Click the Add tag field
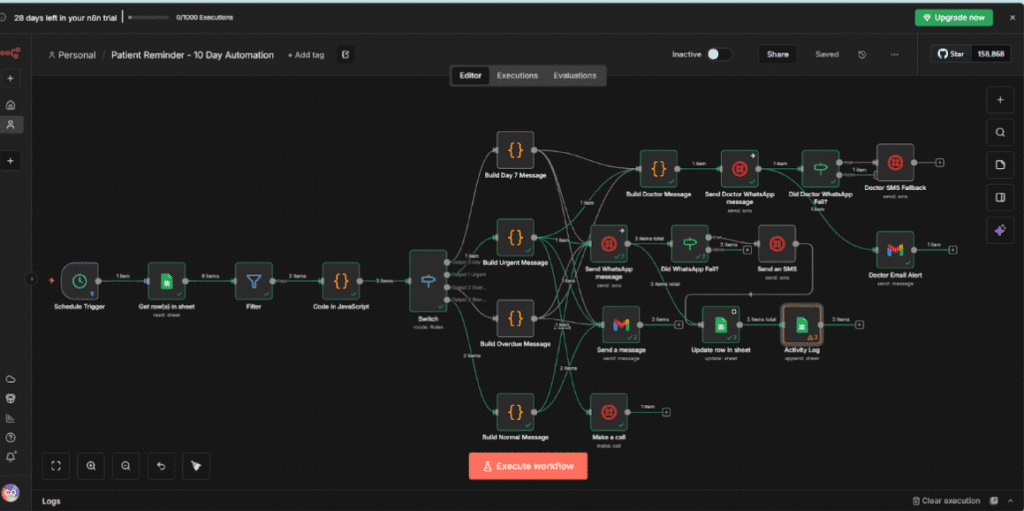 pyautogui.click(x=306, y=55)
